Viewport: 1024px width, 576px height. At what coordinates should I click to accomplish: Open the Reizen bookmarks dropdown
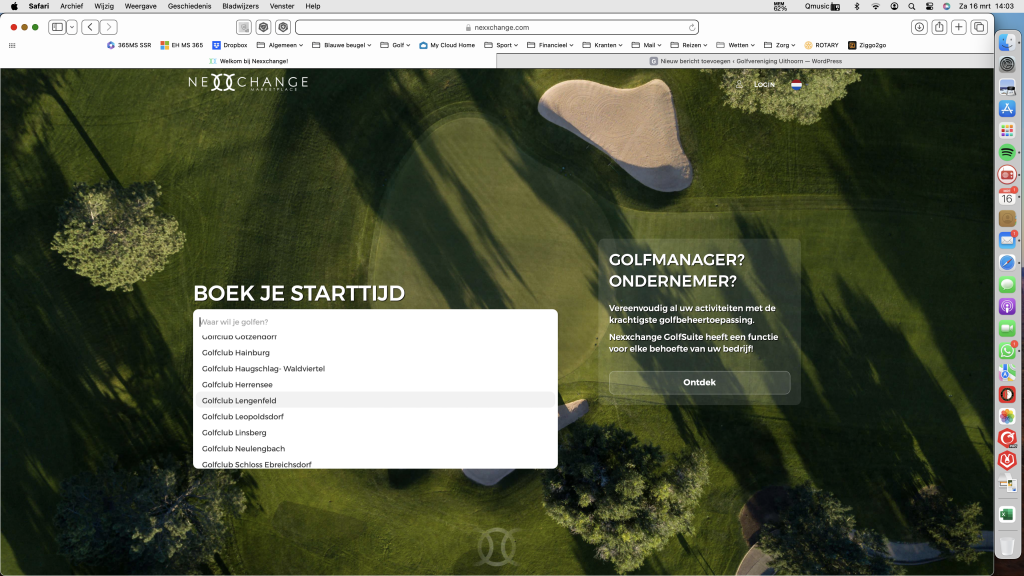click(689, 45)
